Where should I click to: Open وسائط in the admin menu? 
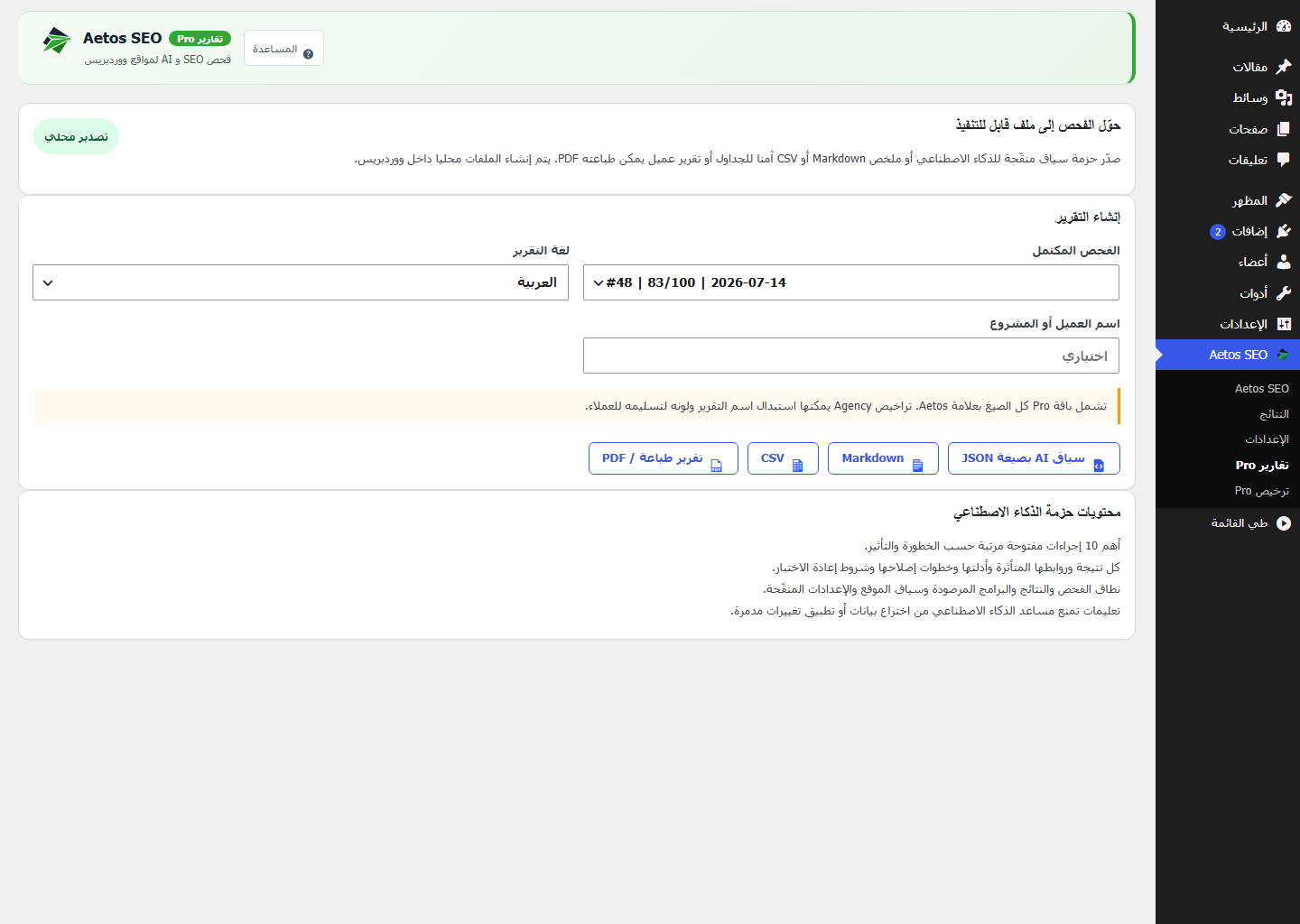(1228, 97)
